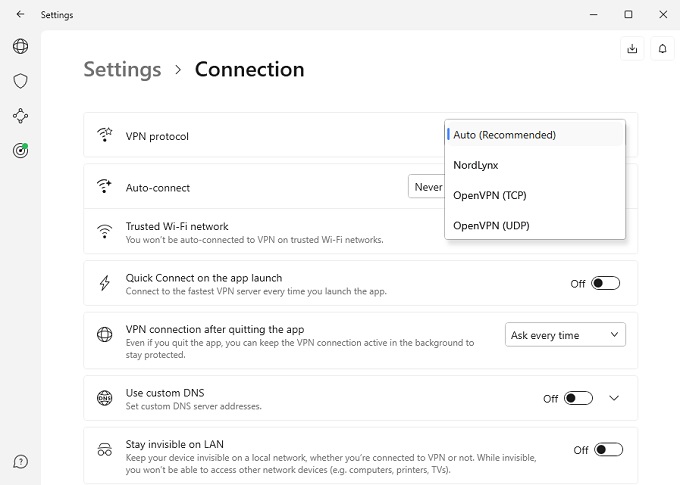Enable the Use custom DNS switch
The width and height of the screenshot is (680, 485).
pyautogui.click(x=578, y=398)
